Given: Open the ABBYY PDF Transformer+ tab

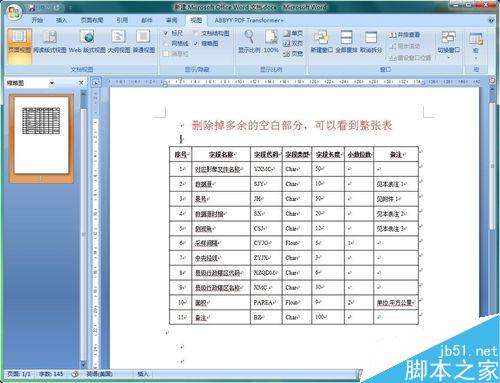Looking at the screenshot, I should coord(249,20).
